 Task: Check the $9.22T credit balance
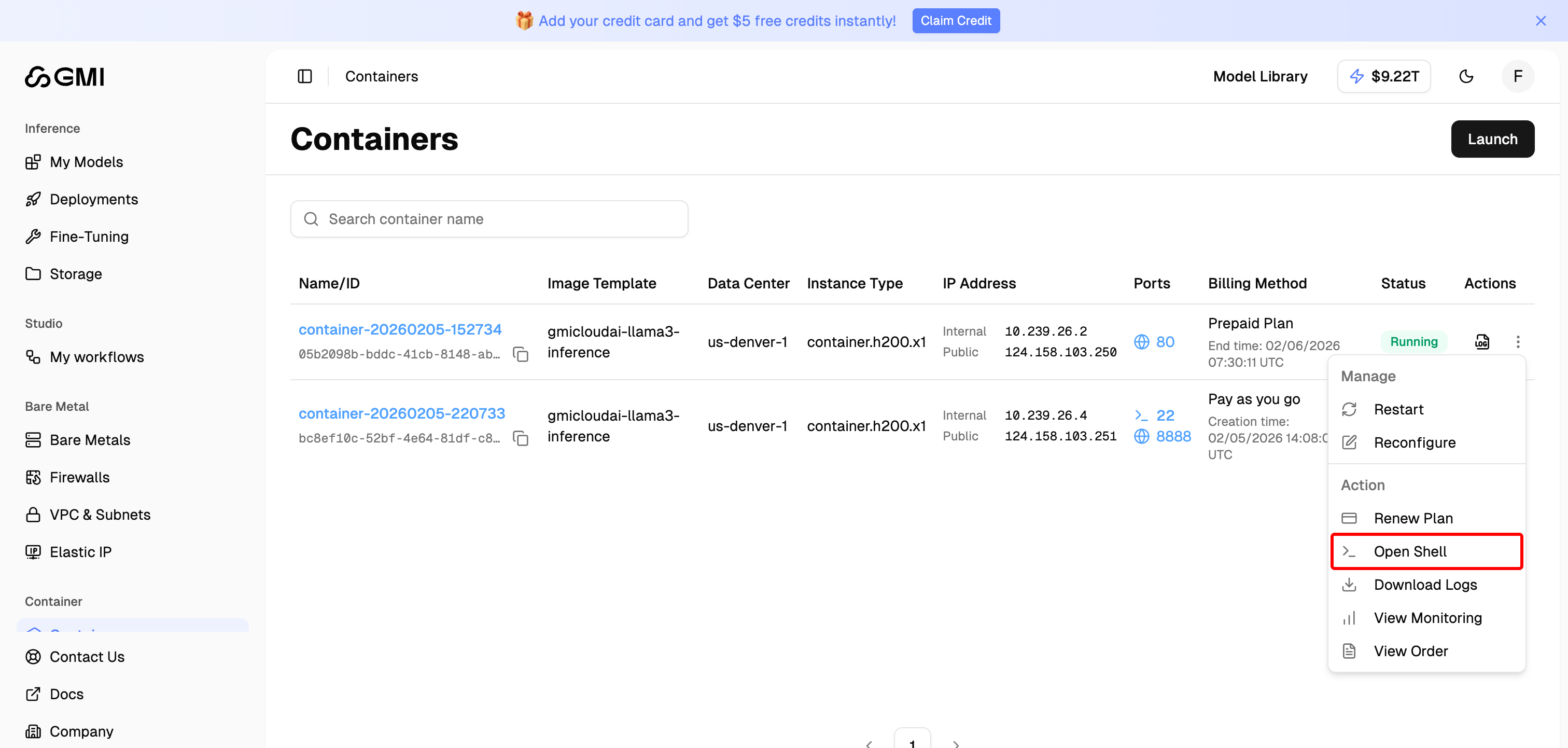click(x=1383, y=76)
